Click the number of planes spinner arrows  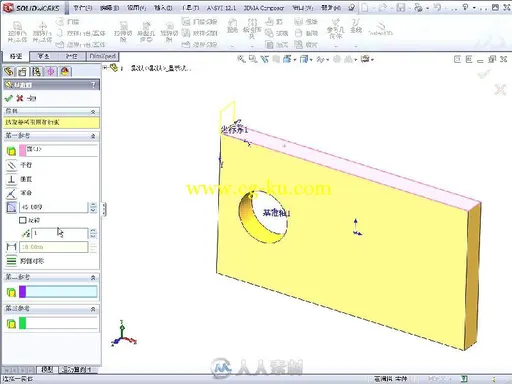click(x=93, y=233)
